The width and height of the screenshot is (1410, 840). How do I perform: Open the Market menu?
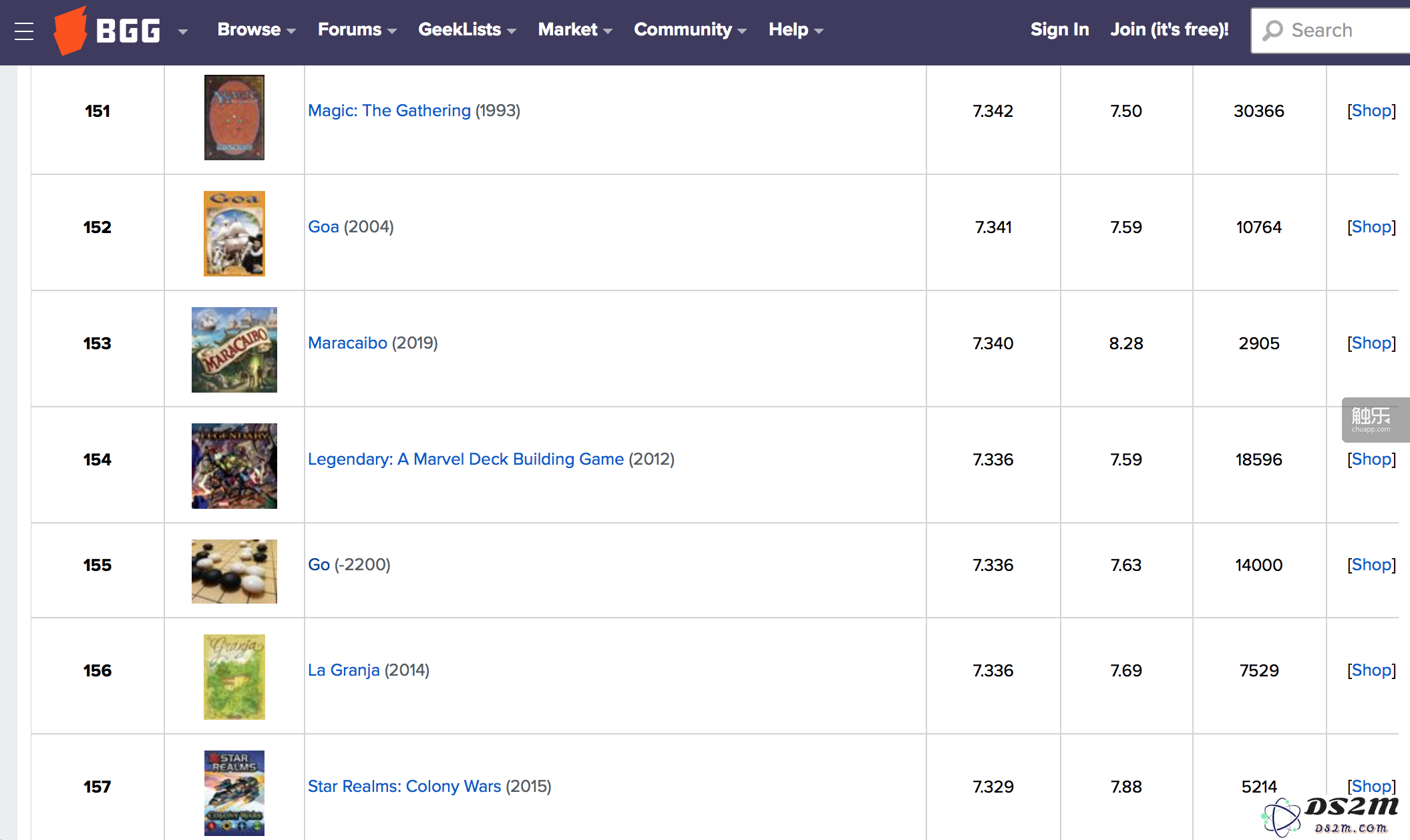pos(575,29)
